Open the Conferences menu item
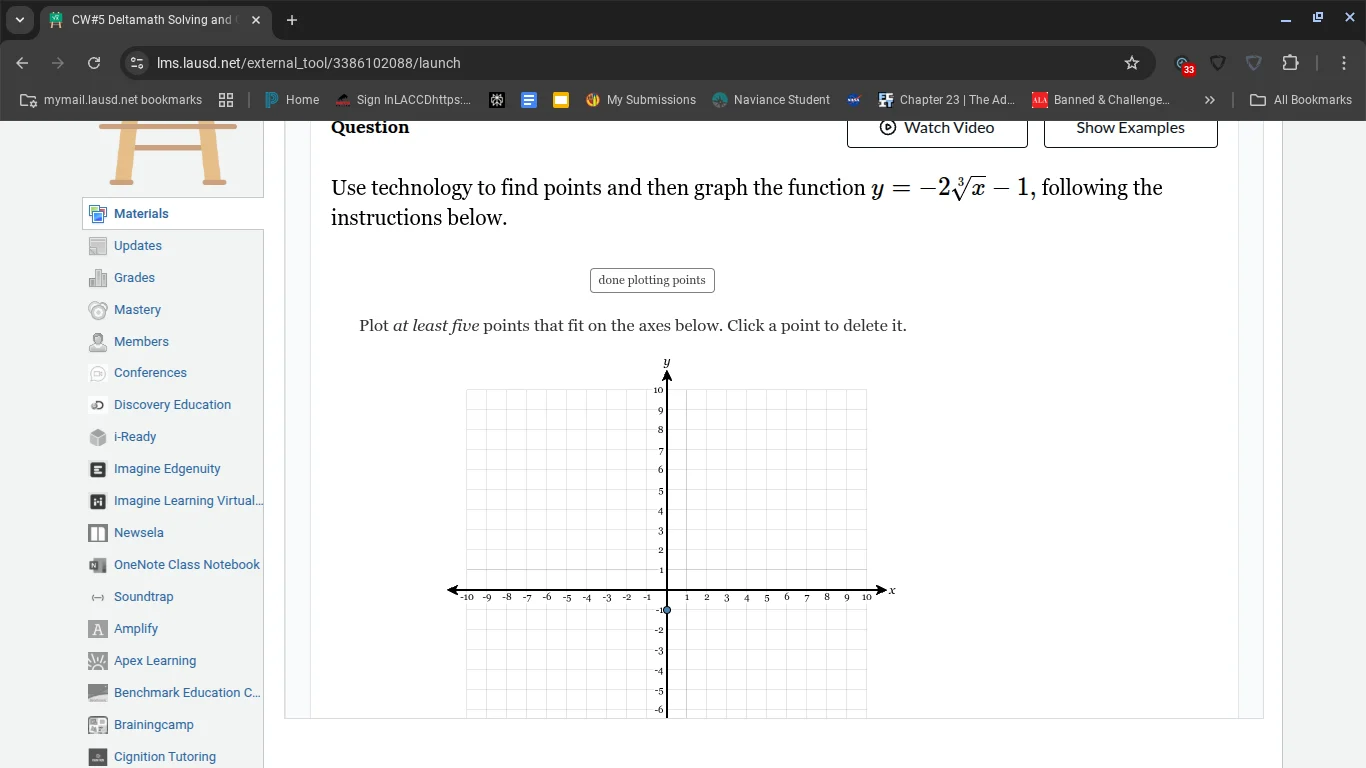Screen dimensions: 1366x768 149,372
